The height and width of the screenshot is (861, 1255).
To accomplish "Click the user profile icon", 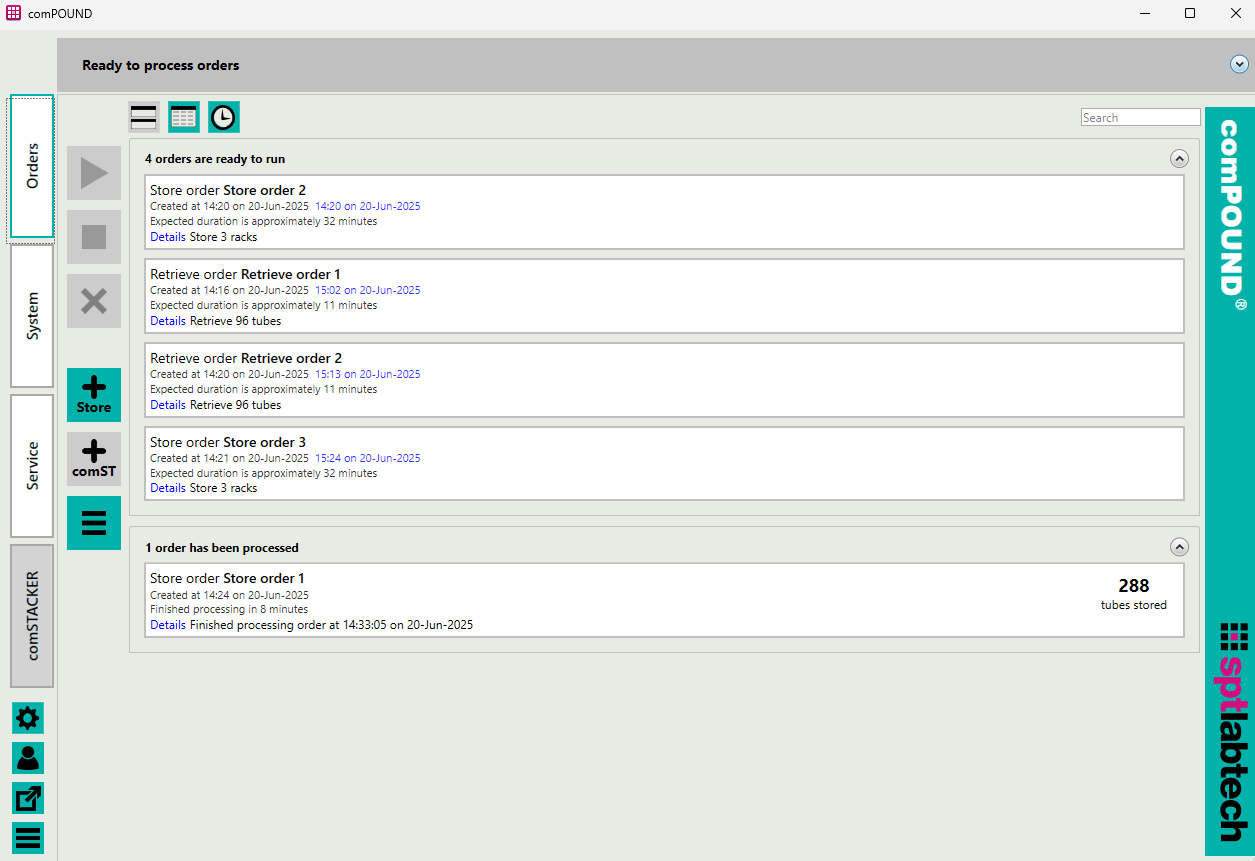I will point(28,758).
